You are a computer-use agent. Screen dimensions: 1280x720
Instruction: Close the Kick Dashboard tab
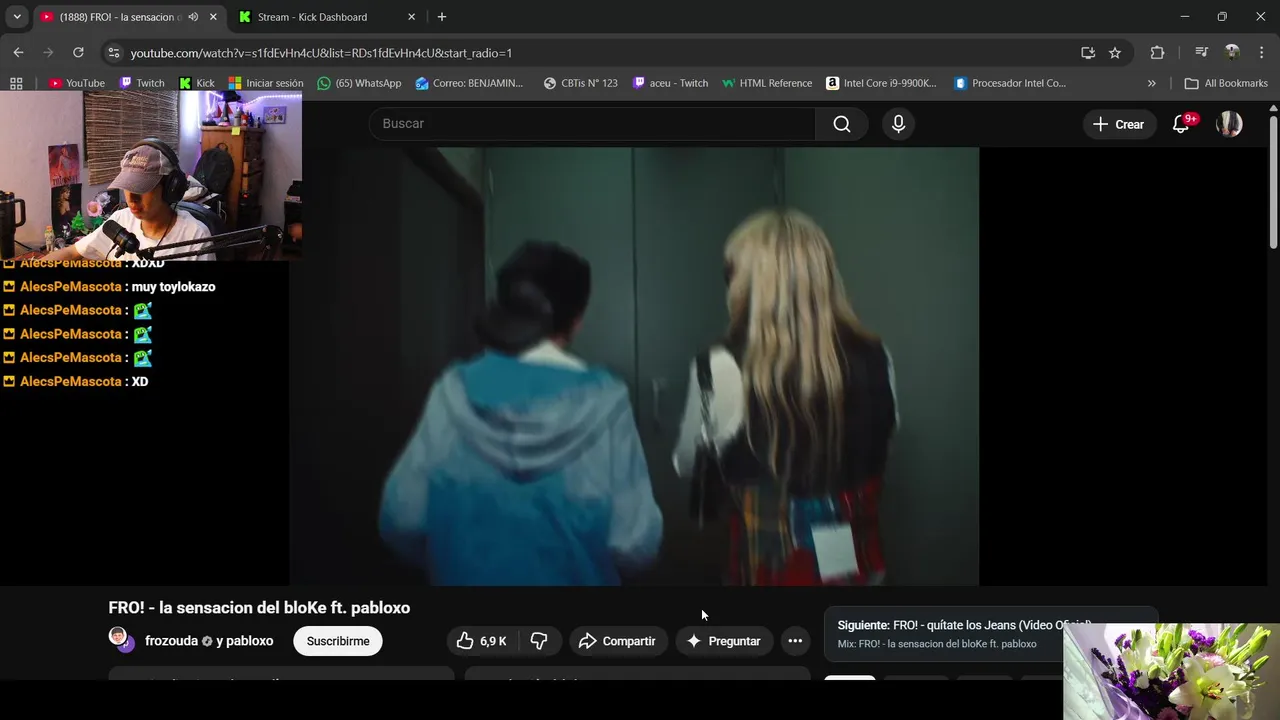[x=411, y=17]
